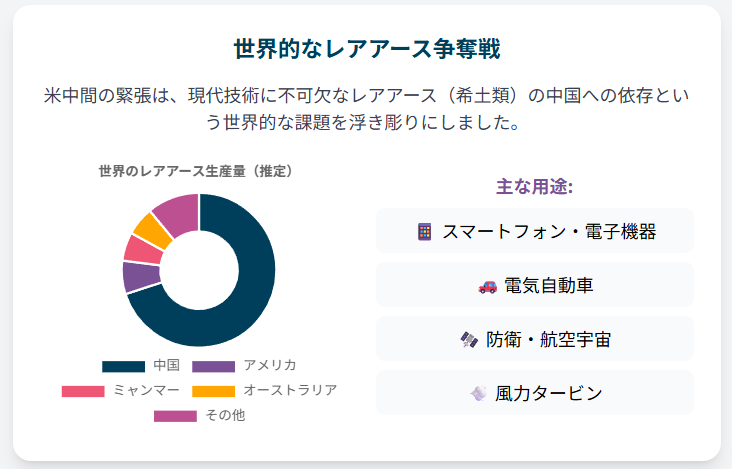Click the orange オーストラリア donut segment
Screen dimensions: 732x469
153,229
